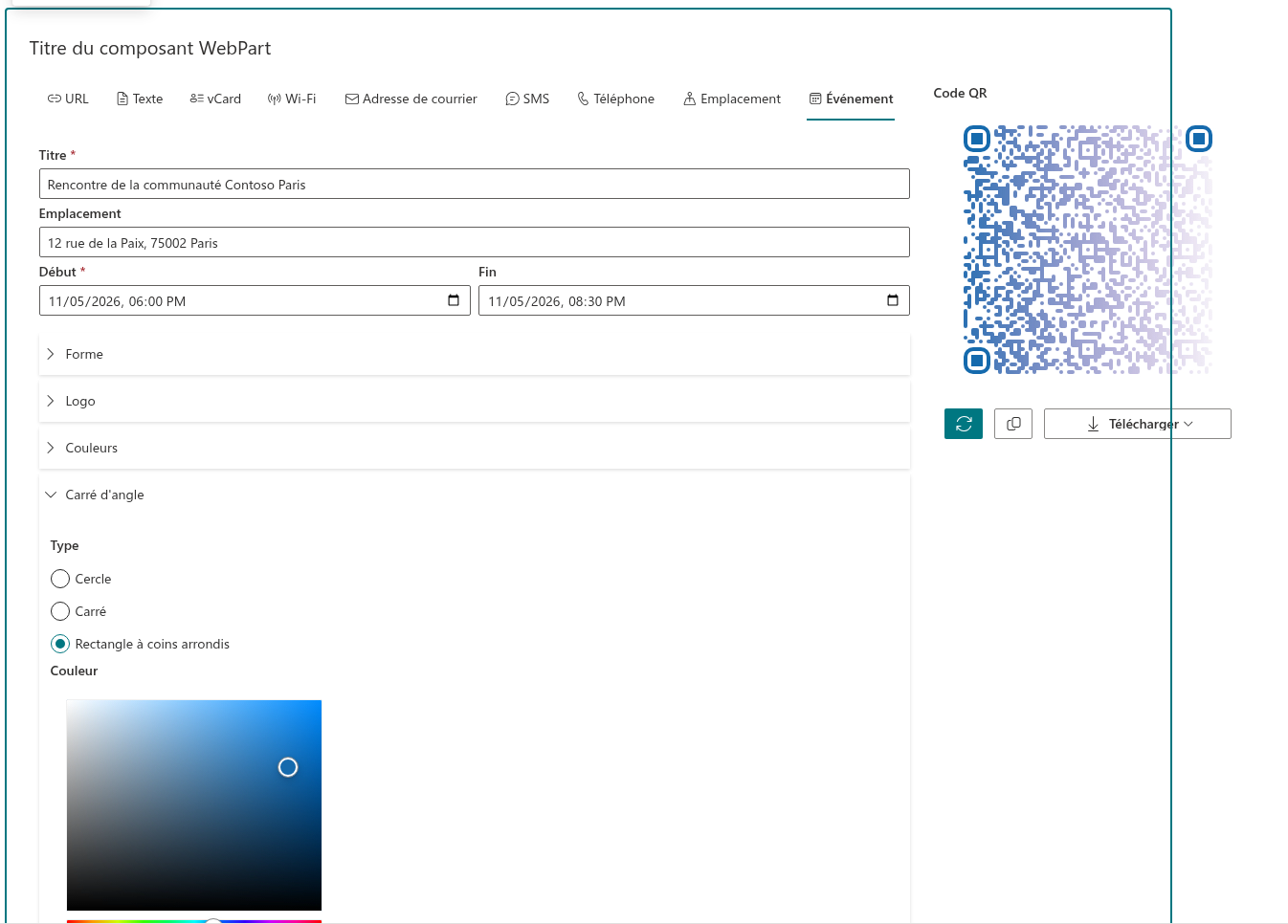Image resolution: width=1288 pixels, height=924 pixels.
Task: Collapse the Carré d'angle section
Action: point(474,495)
